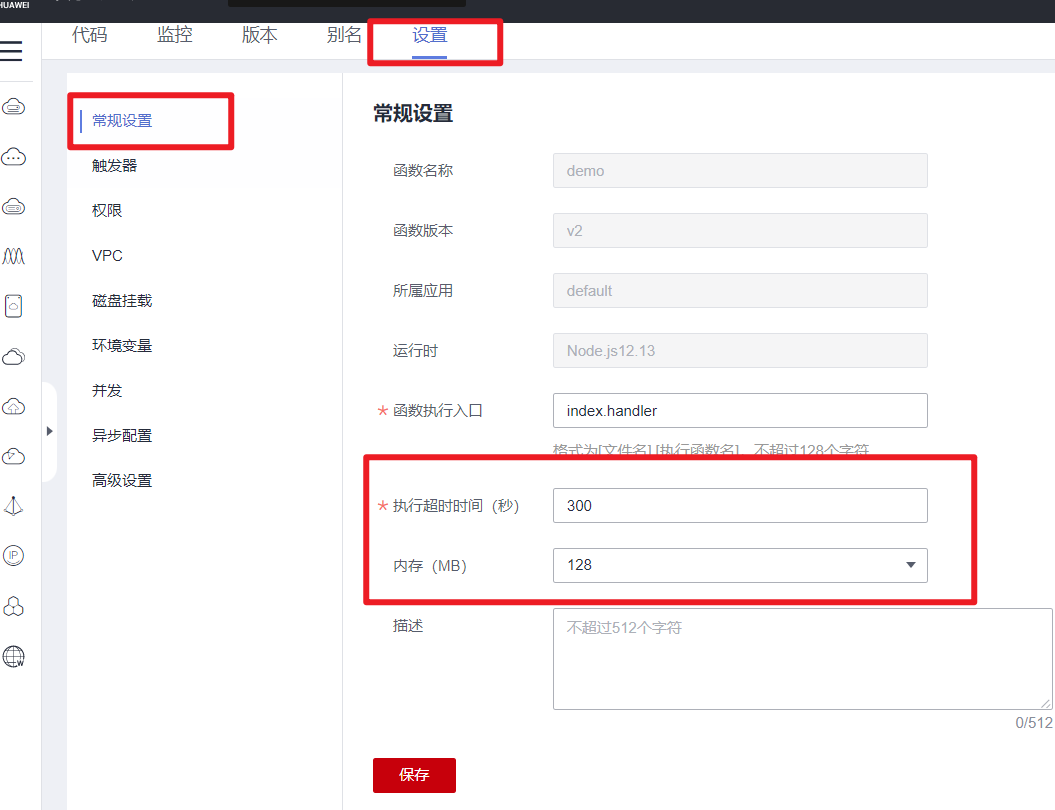
Task: Switch to the 监控 tab
Action: coord(175,35)
